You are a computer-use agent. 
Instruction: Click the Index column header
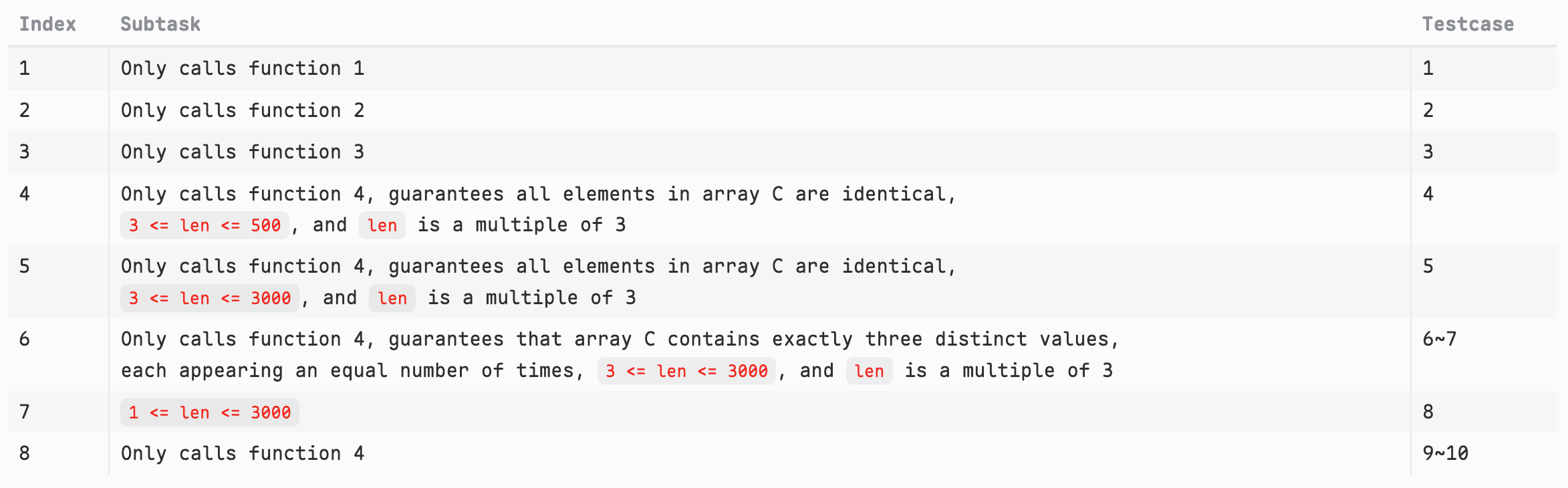pyautogui.click(x=47, y=24)
